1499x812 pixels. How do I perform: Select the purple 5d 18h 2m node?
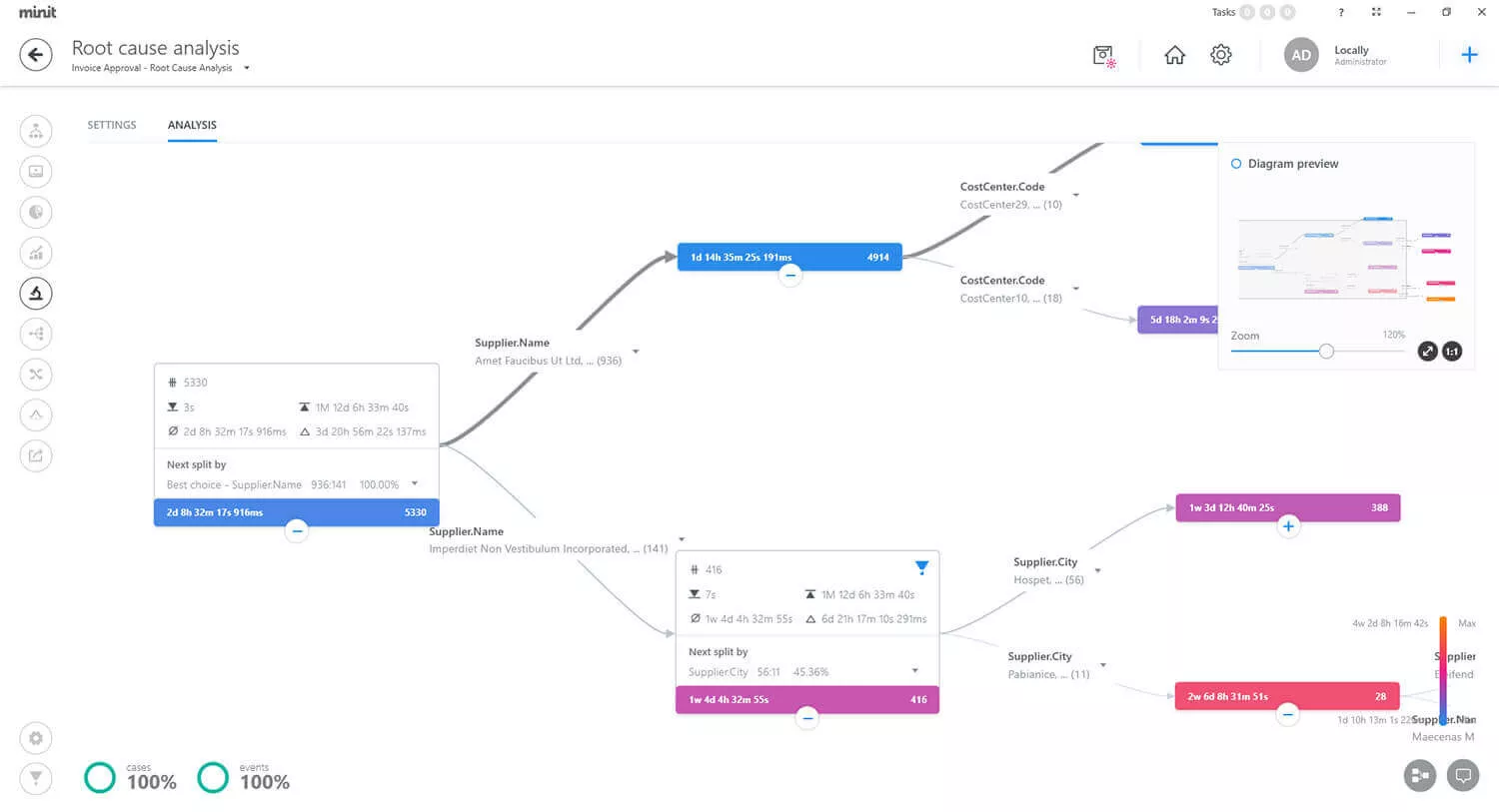(x=1178, y=320)
